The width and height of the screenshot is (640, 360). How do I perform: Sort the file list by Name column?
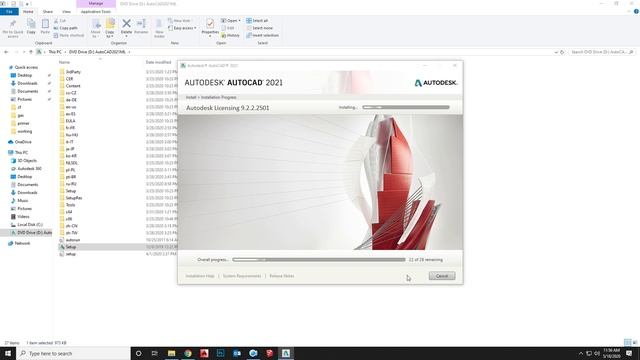pos(64,62)
